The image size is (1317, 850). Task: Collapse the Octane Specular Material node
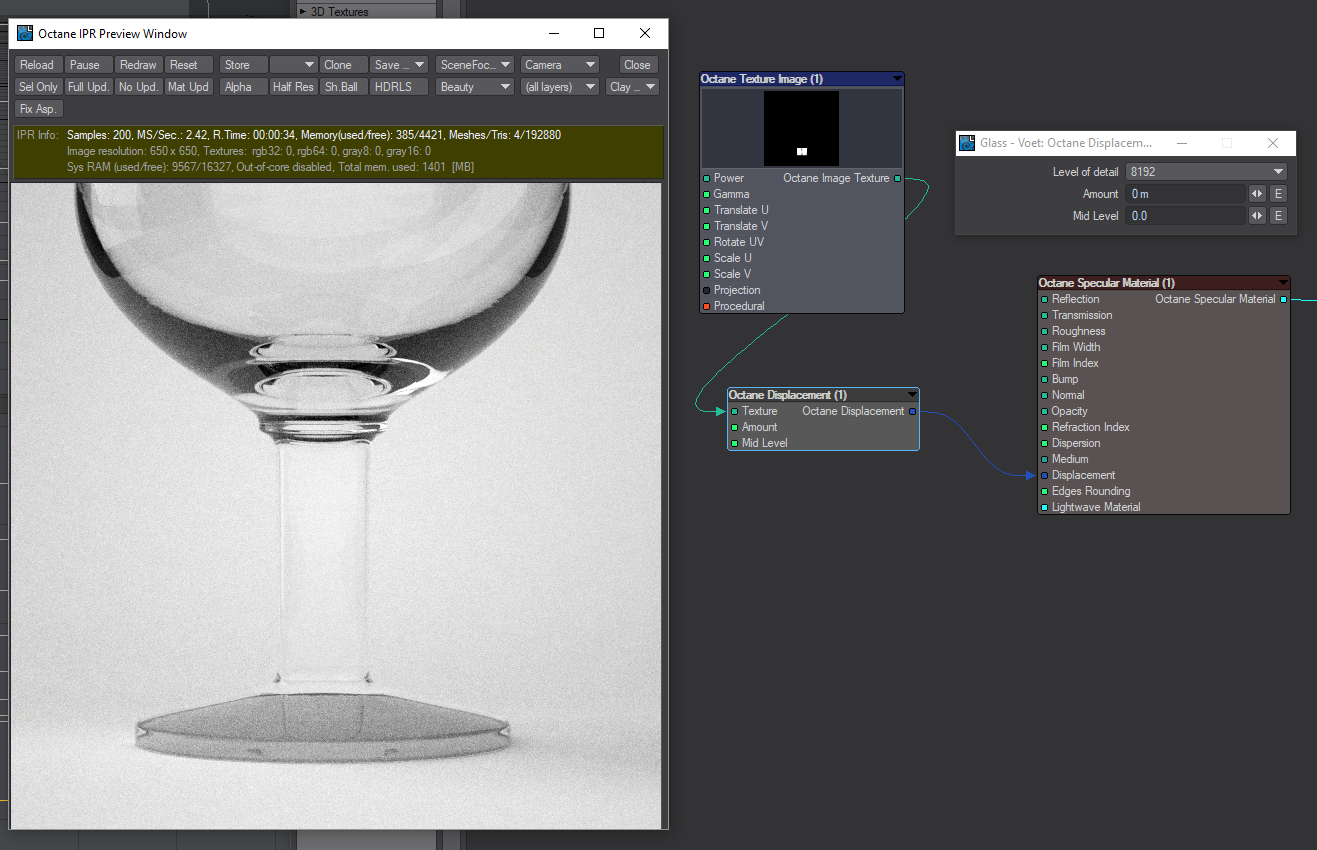1283,283
